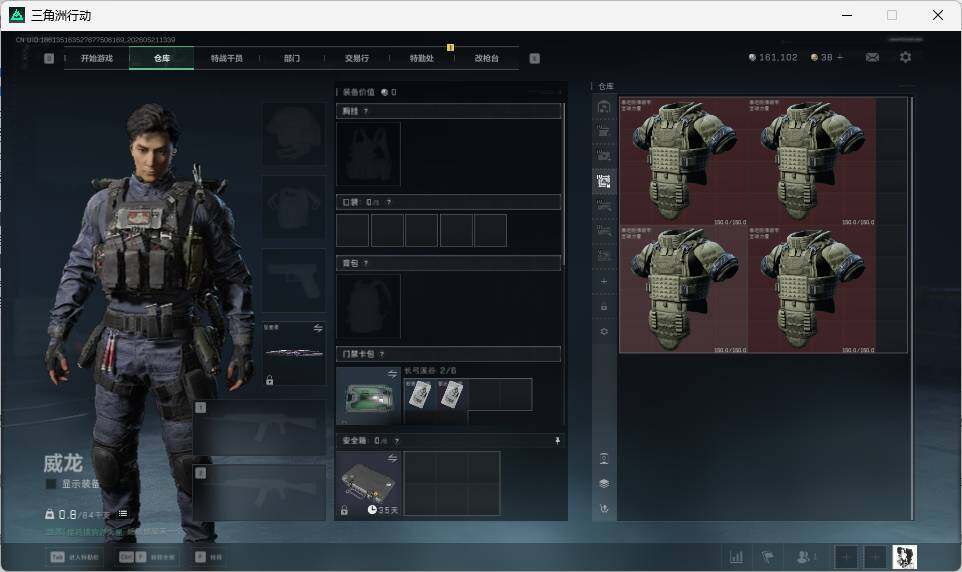Select the empty helmet slot
The image size is (962, 572).
point(294,133)
